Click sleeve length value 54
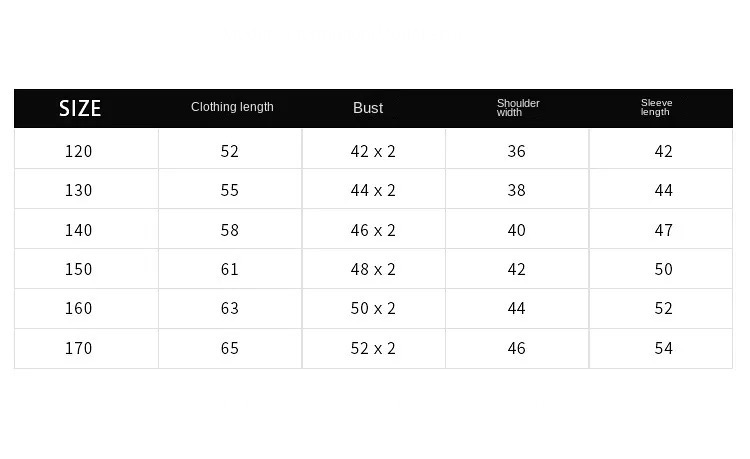This screenshot has width=750, height=459. pos(663,348)
